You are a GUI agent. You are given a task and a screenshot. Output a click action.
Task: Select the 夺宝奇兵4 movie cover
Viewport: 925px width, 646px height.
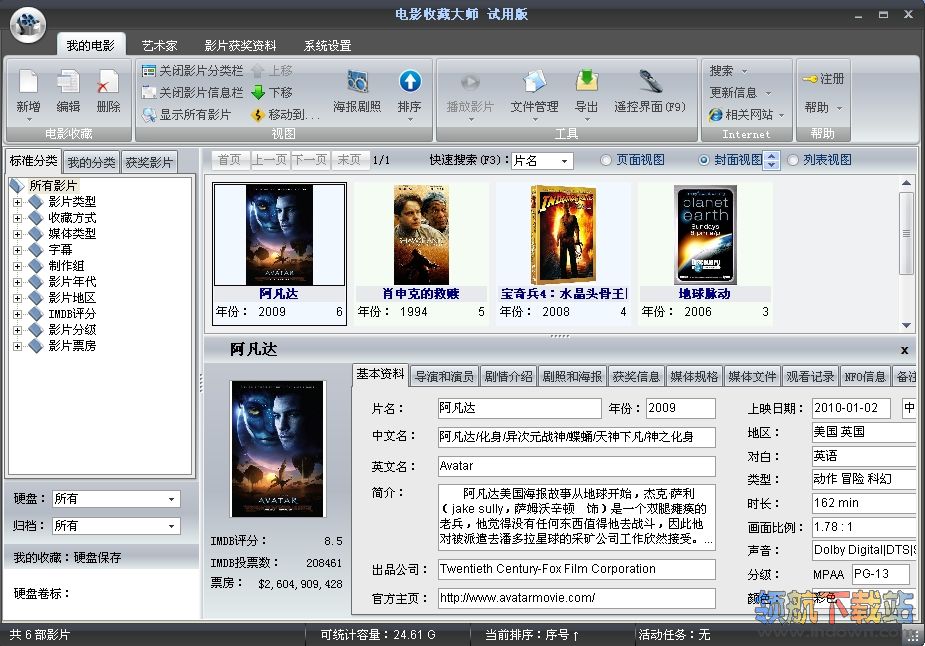pyautogui.click(x=563, y=235)
